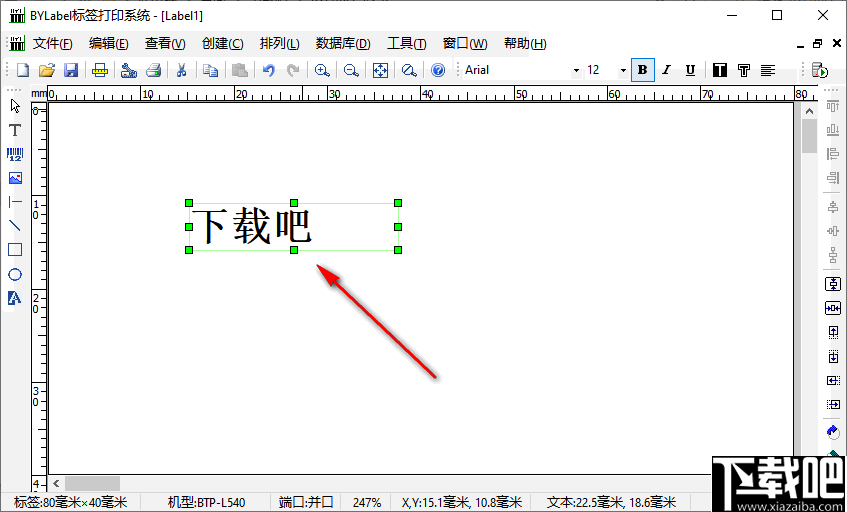Select the diagonal Line tool
Image resolution: width=847 pixels, height=512 pixels.
(15, 226)
